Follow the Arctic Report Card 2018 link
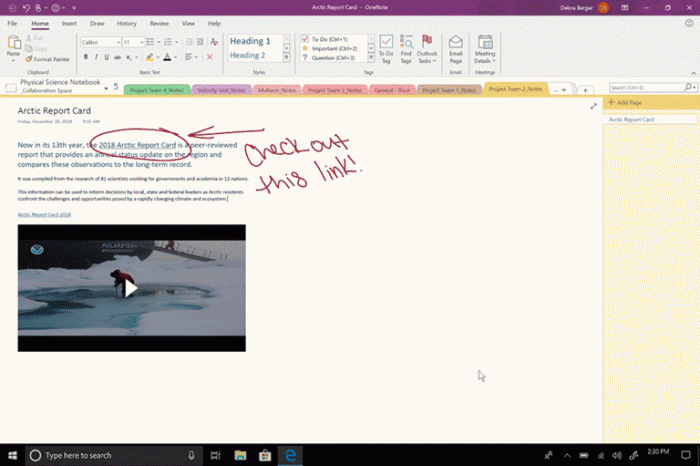Viewport: 700px width, 466px height. [44, 214]
